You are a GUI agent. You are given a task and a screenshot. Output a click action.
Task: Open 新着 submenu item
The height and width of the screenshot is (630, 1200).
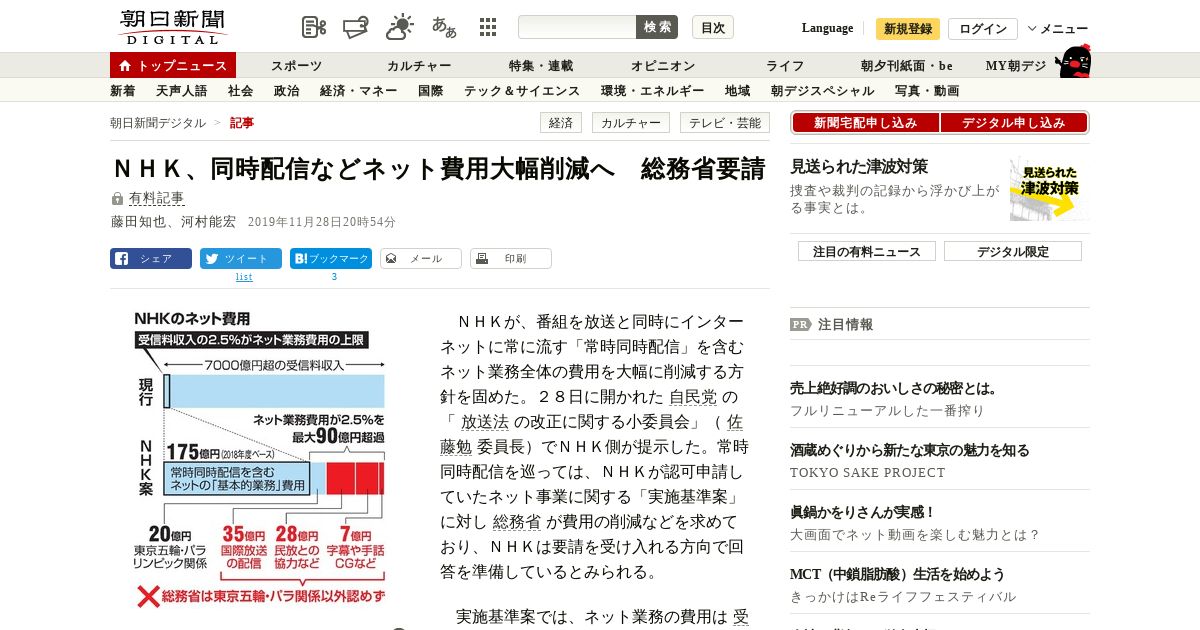click(122, 91)
